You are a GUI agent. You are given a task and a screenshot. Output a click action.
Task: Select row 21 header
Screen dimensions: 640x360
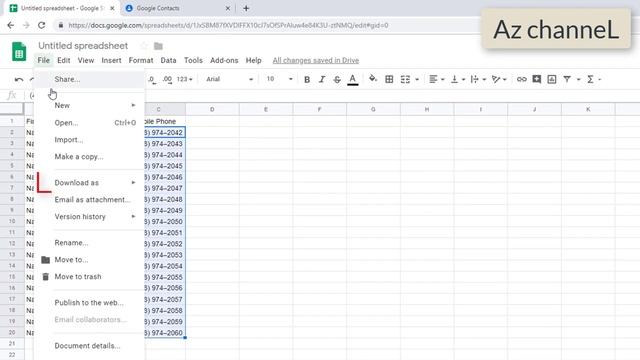click(12, 344)
